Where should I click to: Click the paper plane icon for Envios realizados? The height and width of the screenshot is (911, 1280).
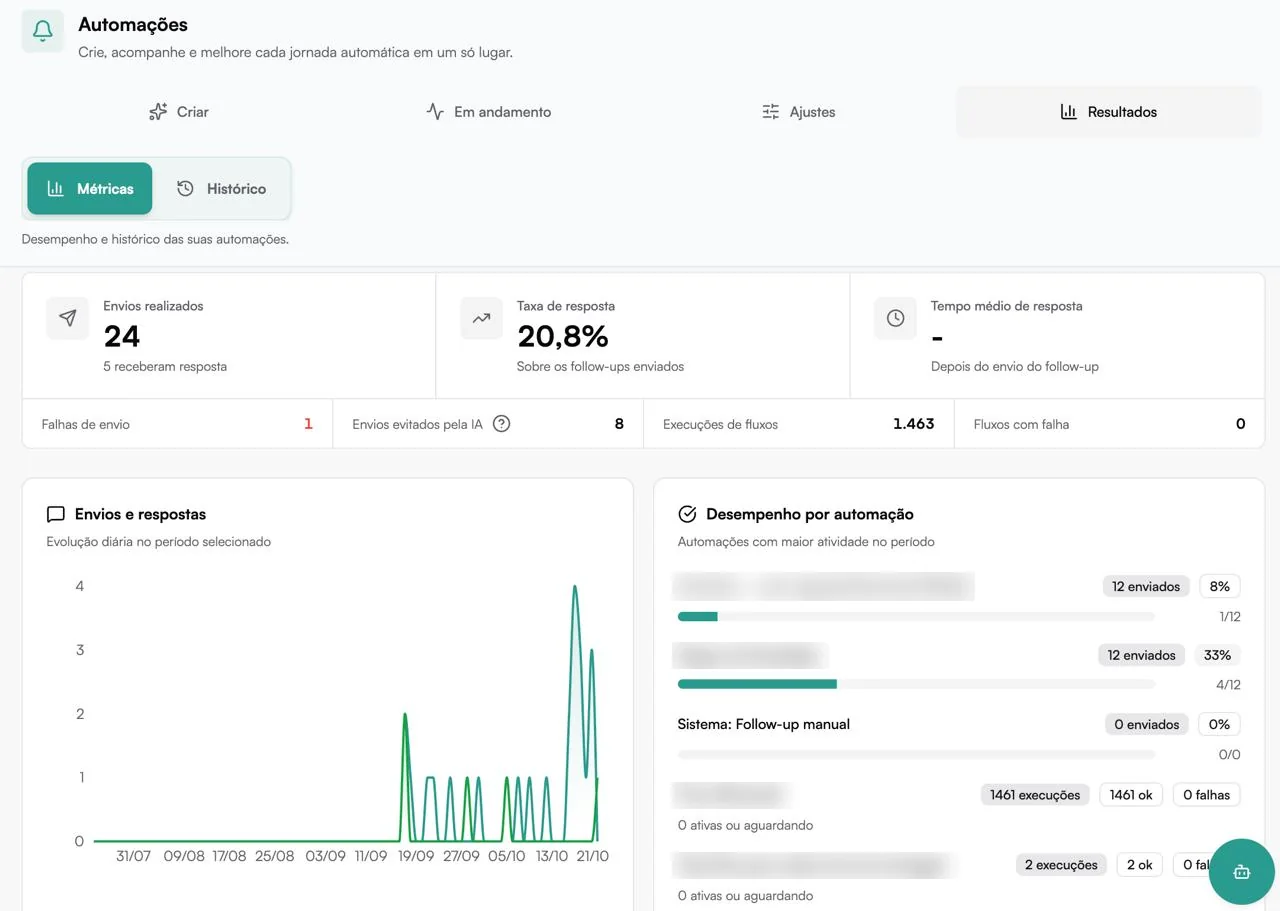(67, 318)
